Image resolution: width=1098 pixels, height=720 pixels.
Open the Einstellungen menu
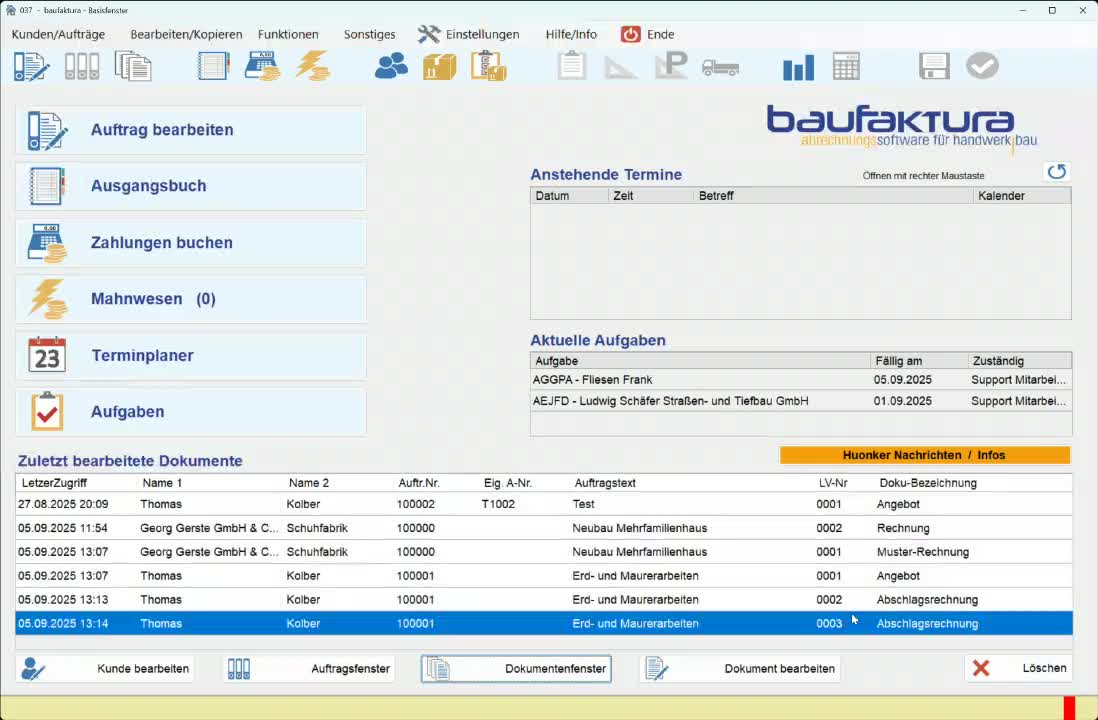[482, 34]
